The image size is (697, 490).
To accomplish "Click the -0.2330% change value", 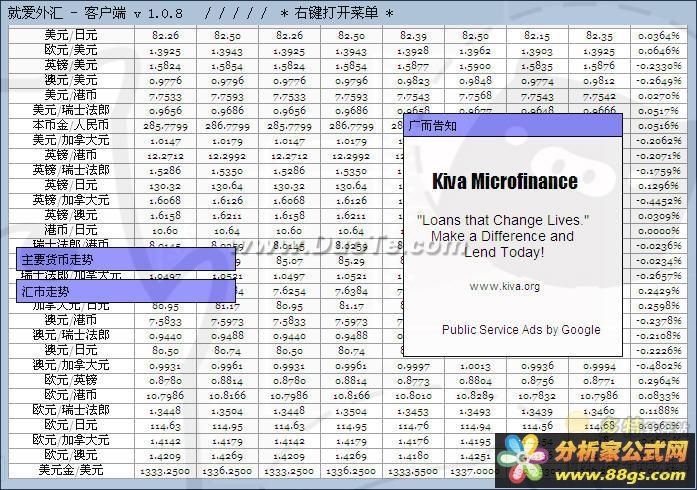I will (x=659, y=66).
